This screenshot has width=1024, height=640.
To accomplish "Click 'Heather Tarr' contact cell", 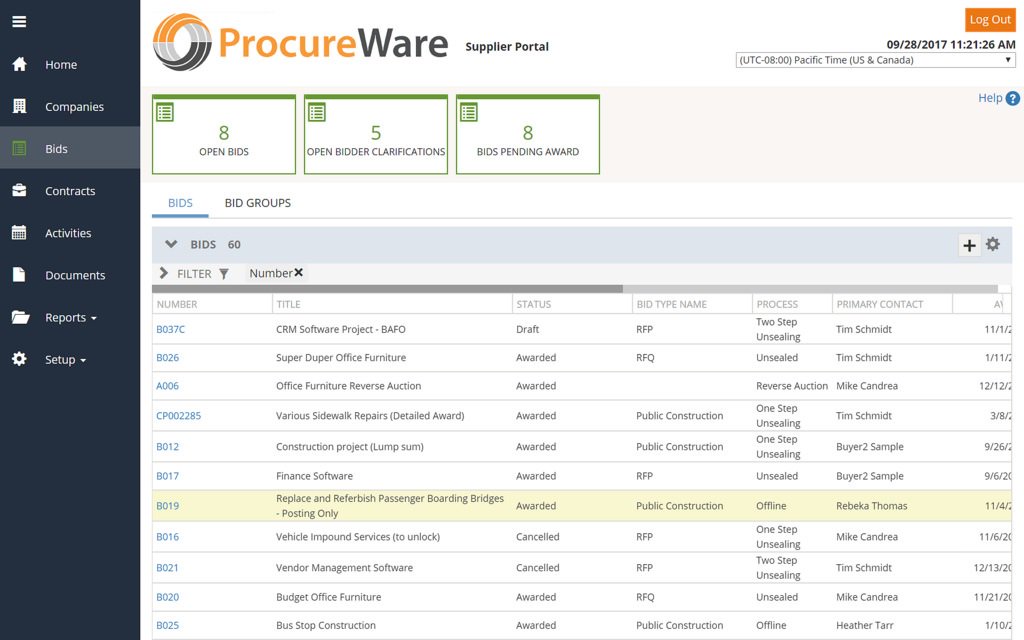I will pos(865,625).
